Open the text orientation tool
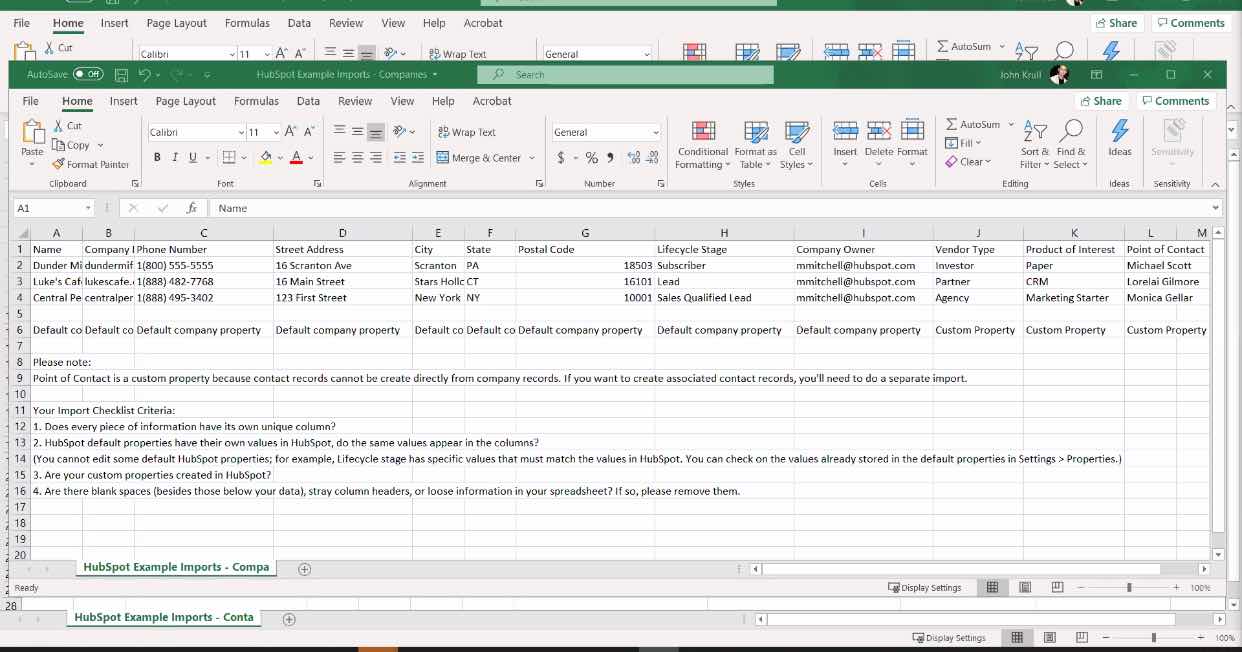 coord(400,132)
